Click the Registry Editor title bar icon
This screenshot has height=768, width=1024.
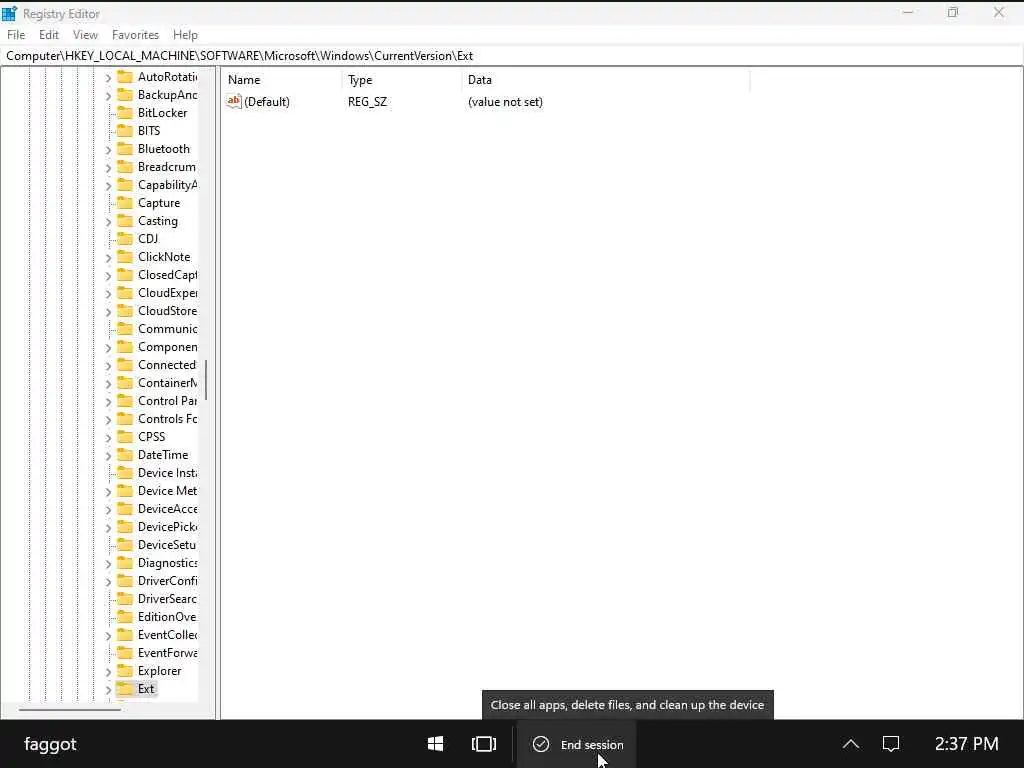tap(9, 13)
